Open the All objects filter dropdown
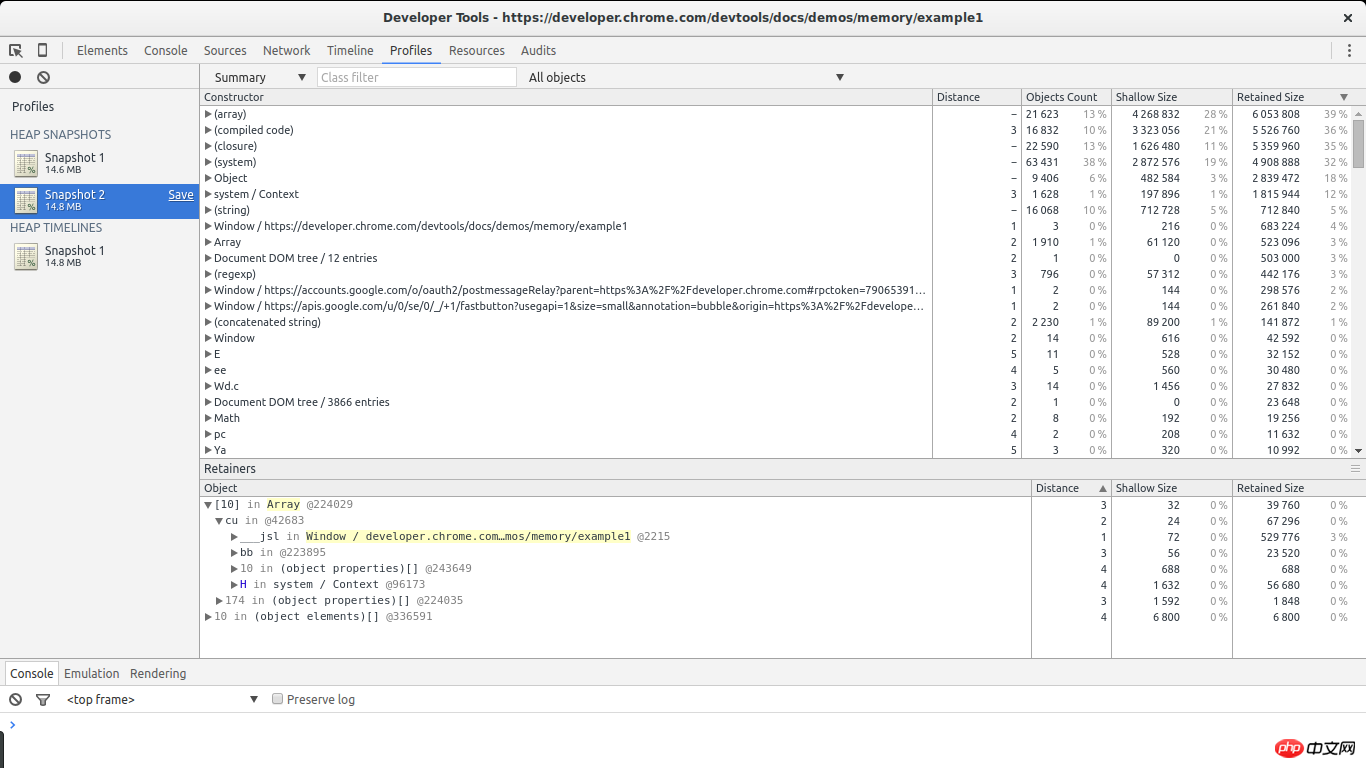1366x768 pixels. point(687,77)
